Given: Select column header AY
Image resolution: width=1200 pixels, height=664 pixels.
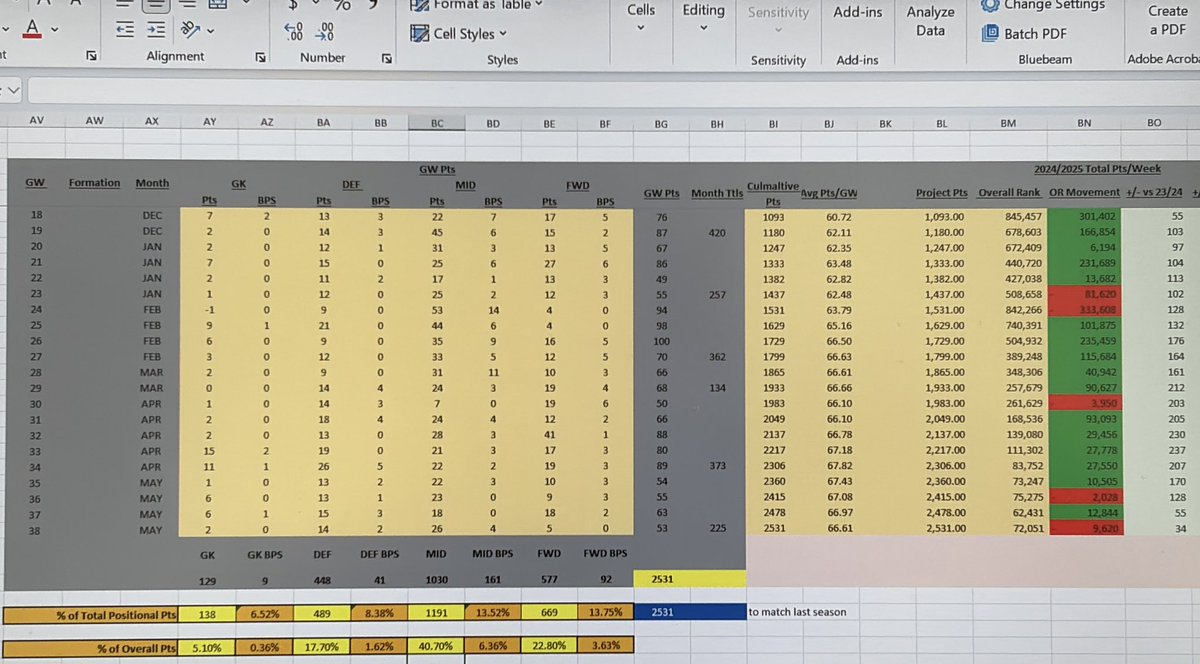Looking at the screenshot, I should 210,122.
